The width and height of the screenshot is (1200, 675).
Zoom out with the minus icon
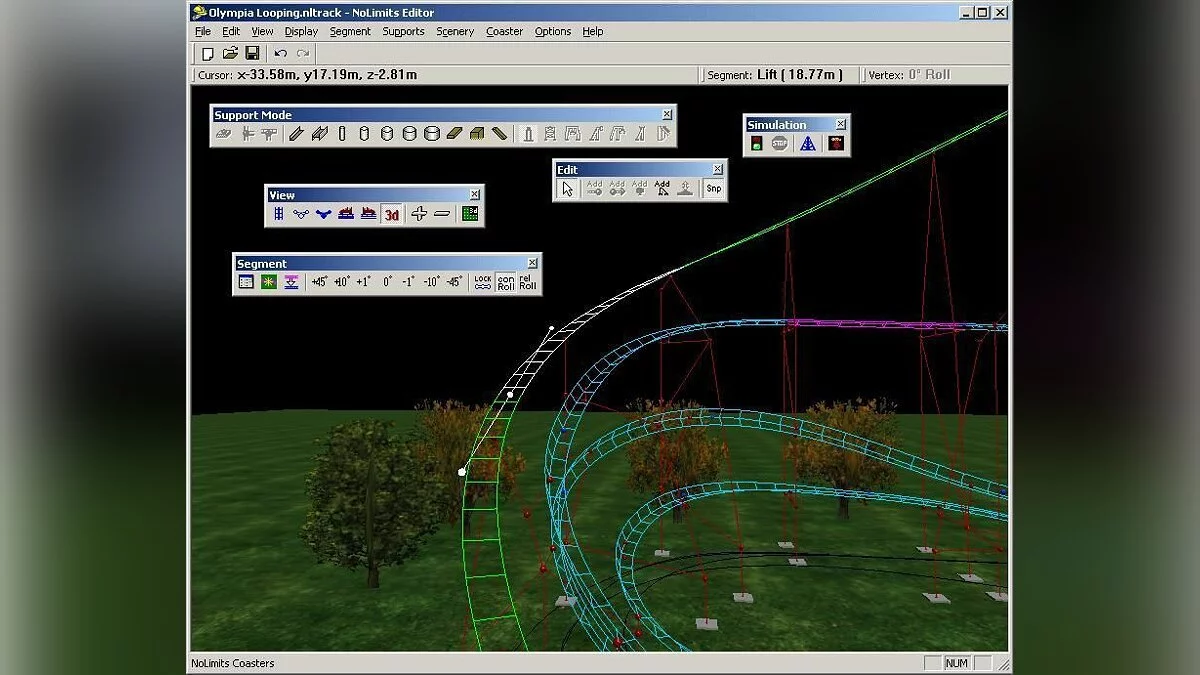442,213
